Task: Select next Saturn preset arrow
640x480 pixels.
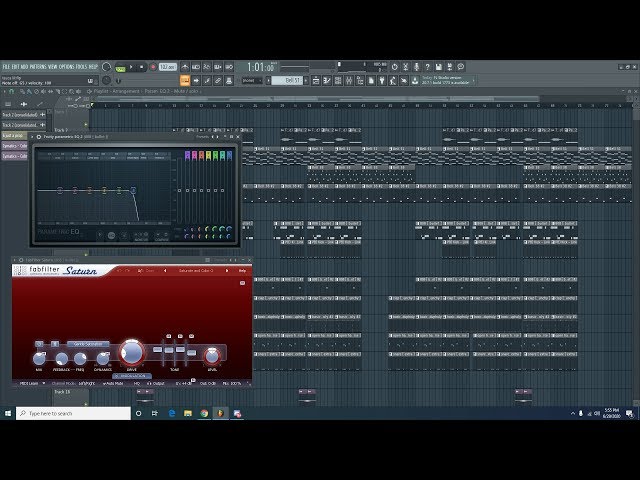Action: coord(227,271)
